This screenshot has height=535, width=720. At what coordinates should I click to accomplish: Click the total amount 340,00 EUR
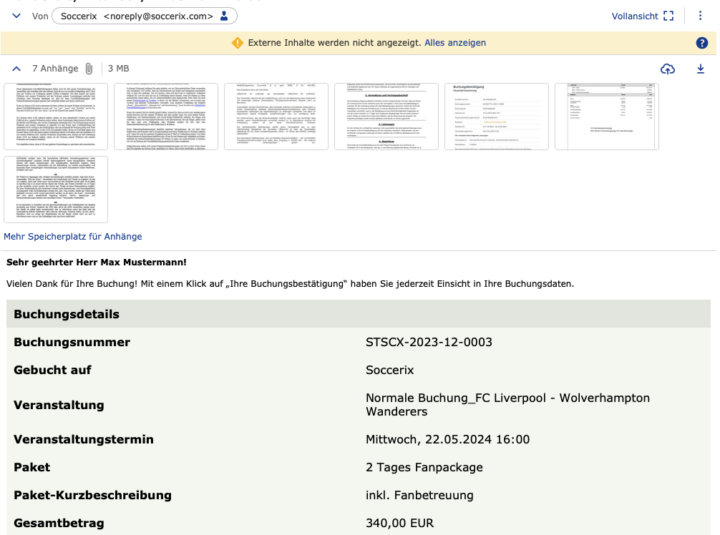[400, 523]
